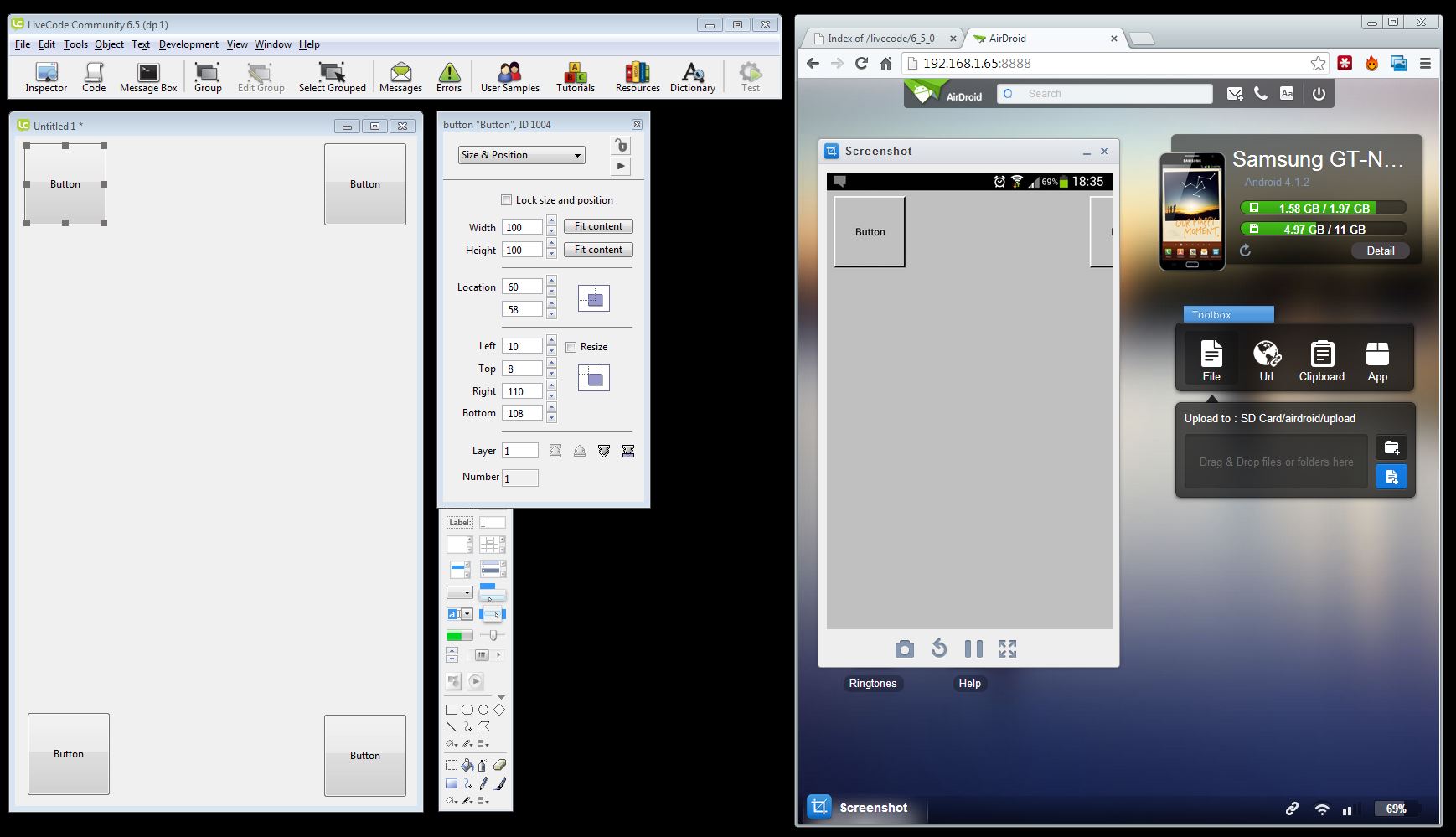The image size is (1456, 837).
Task: Toggle the Resize checkbox
Action: pyautogui.click(x=571, y=347)
